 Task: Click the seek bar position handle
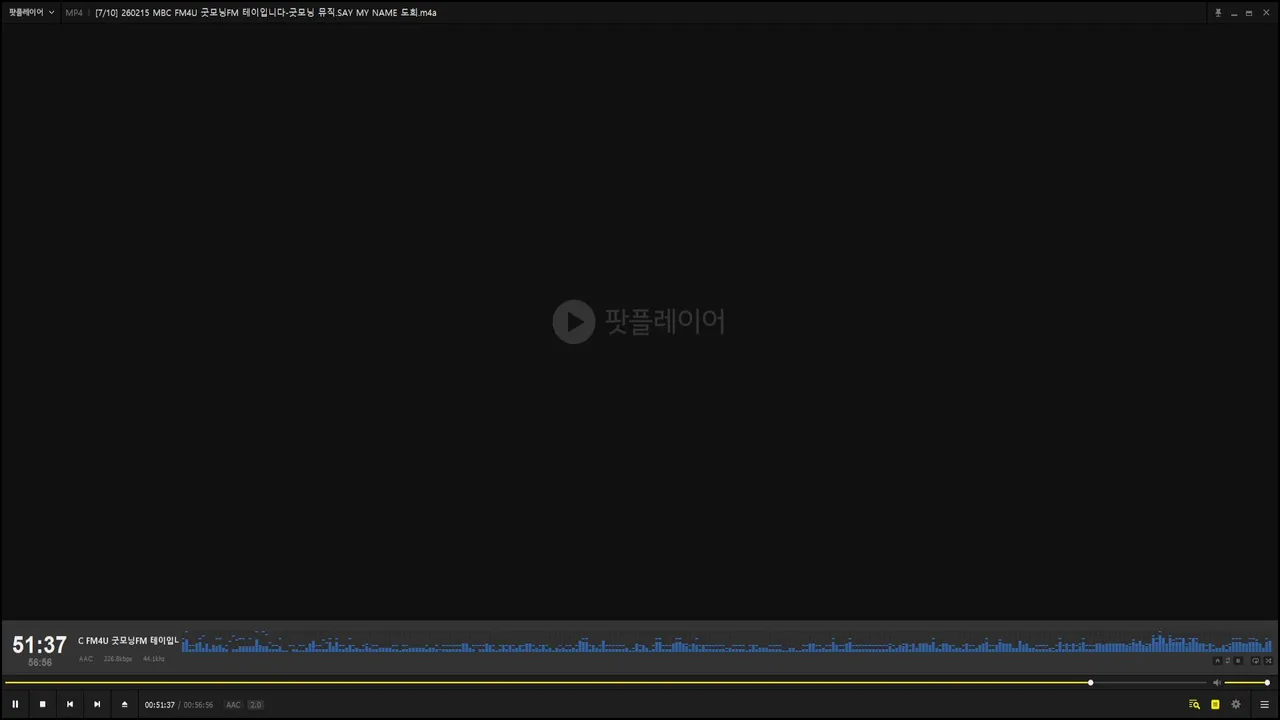(1090, 683)
